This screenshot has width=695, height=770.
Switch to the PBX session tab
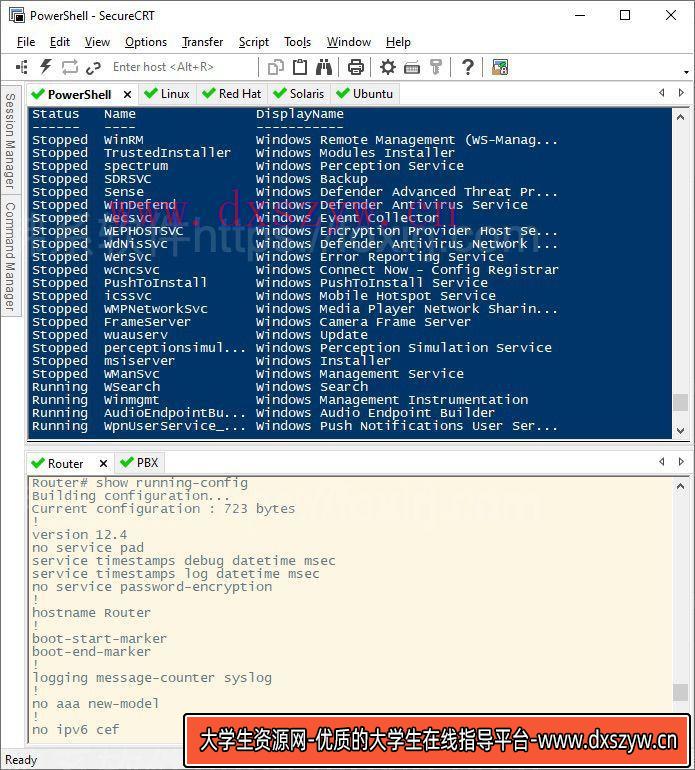pyautogui.click(x=139, y=463)
